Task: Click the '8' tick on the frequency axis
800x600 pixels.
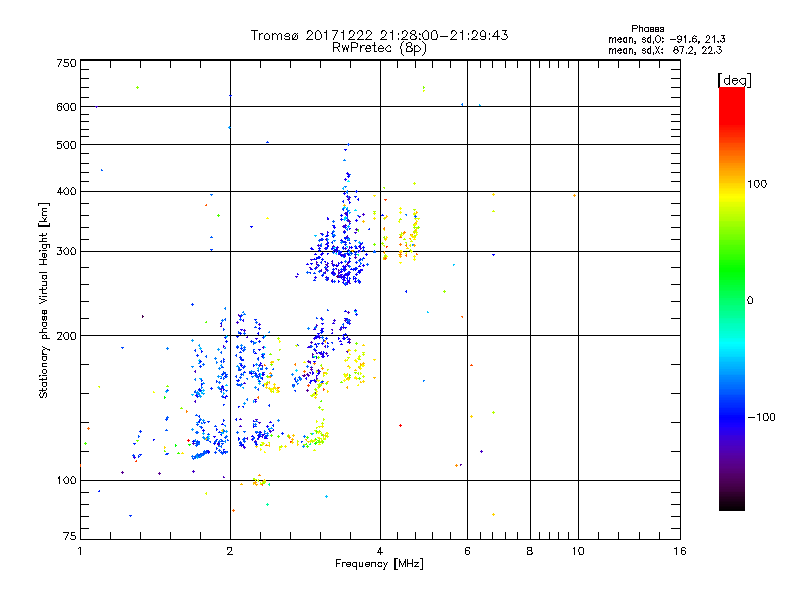Action: point(530,551)
